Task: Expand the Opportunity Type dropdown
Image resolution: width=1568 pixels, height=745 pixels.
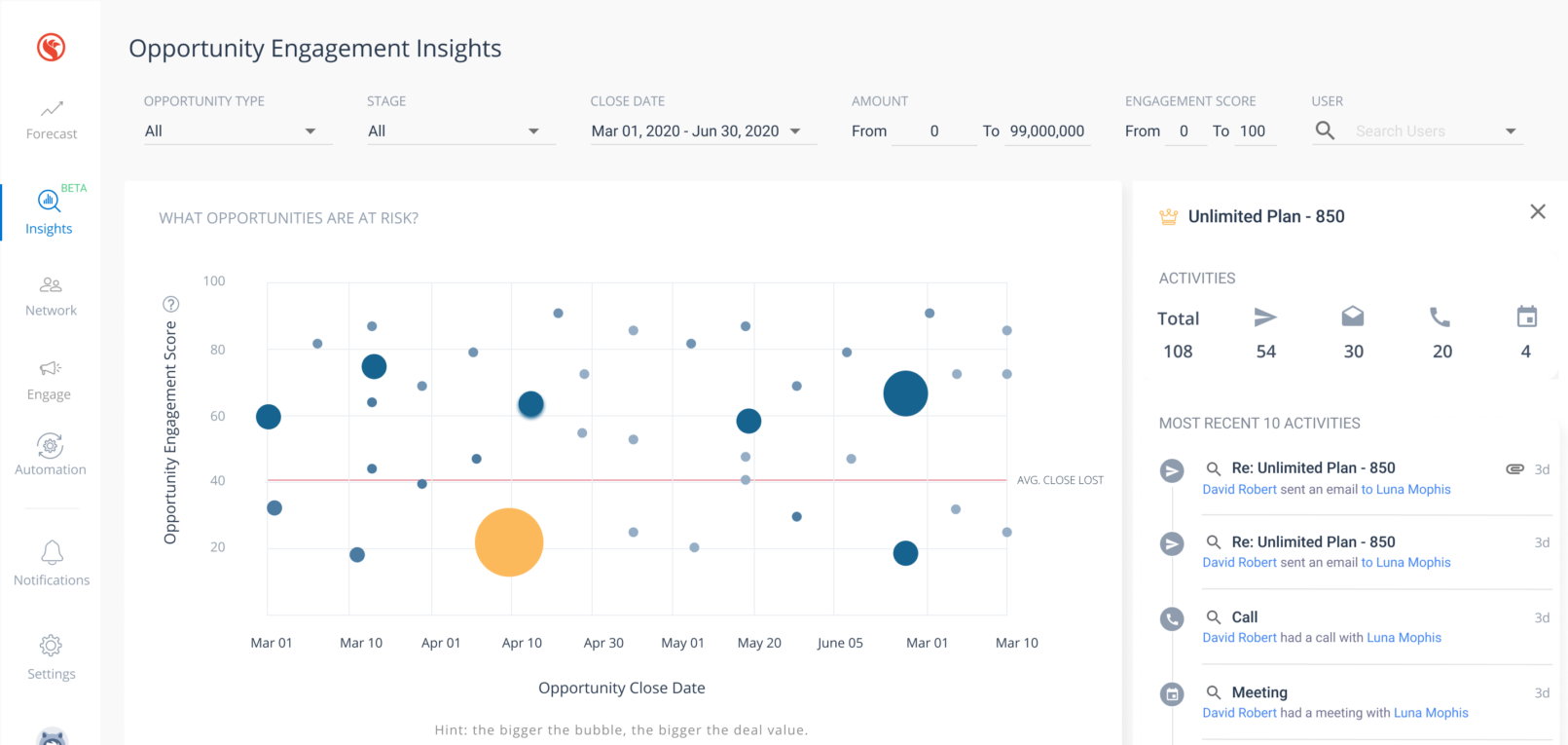Action: [x=310, y=131]
